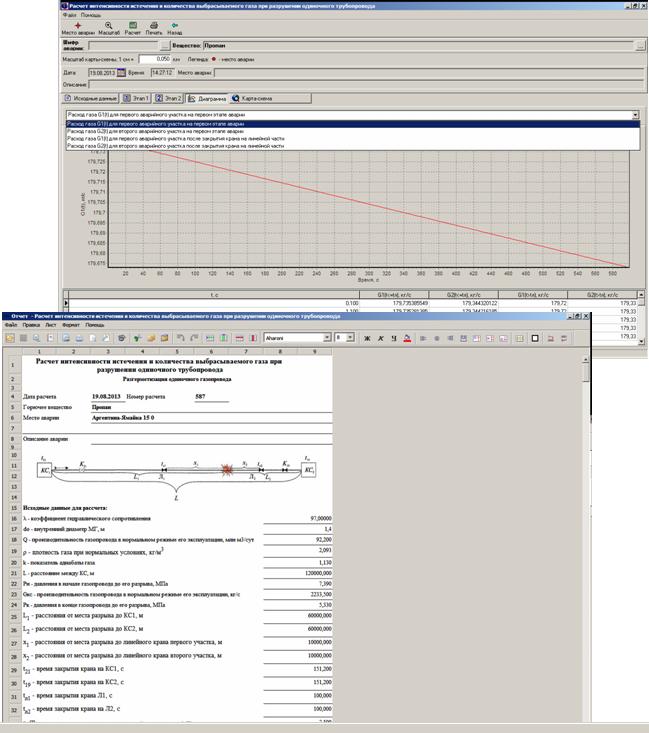Apply underline (Ч) formatting in report

393,338
